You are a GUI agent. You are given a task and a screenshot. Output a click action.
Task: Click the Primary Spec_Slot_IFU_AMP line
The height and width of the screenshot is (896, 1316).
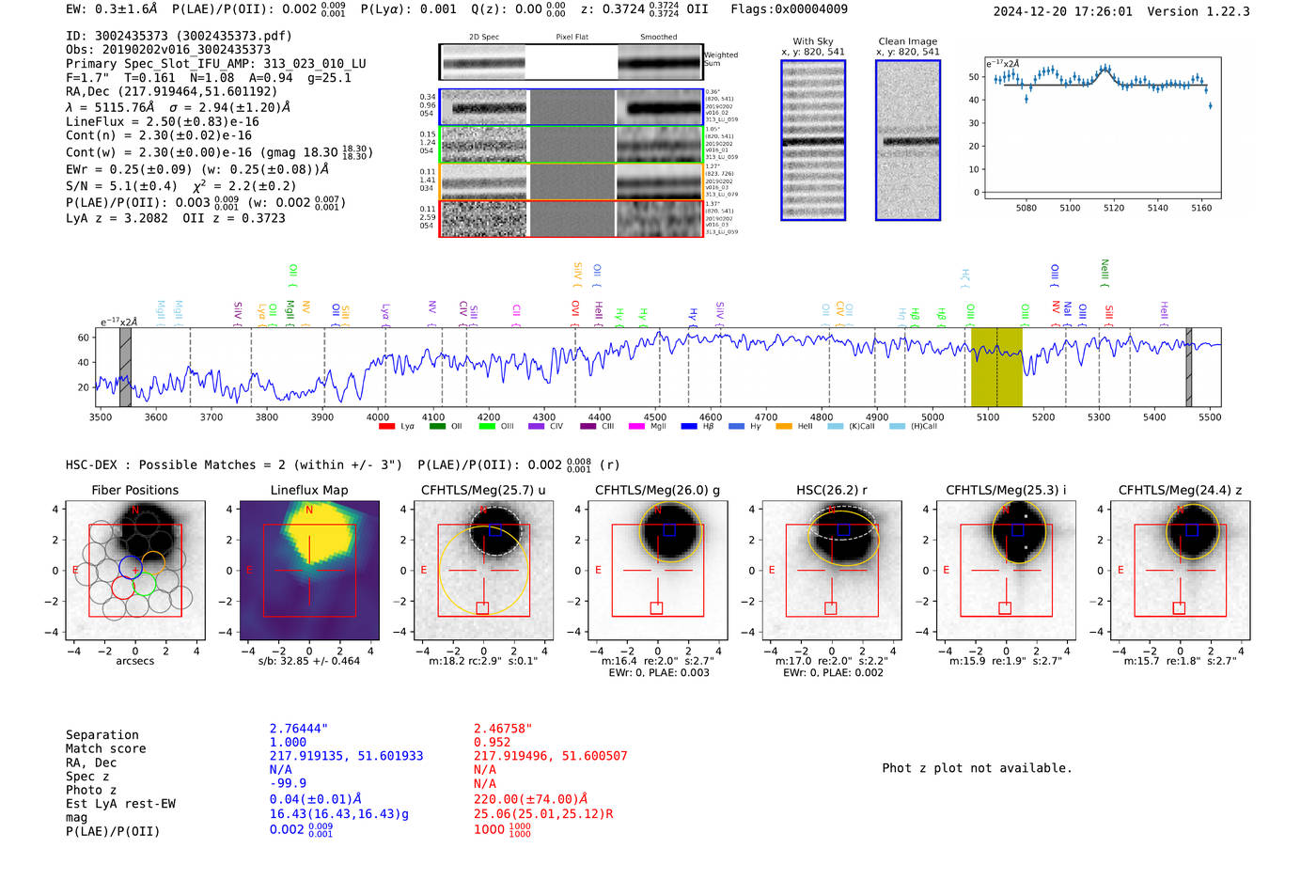pyautogui.click(x=216, y=64)
